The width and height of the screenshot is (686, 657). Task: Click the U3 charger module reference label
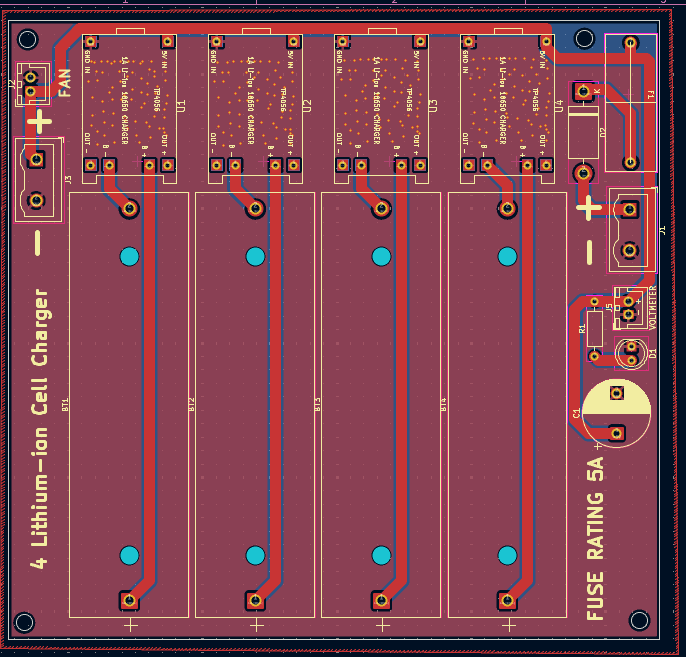pyautogui.click(x=433, y=105)
